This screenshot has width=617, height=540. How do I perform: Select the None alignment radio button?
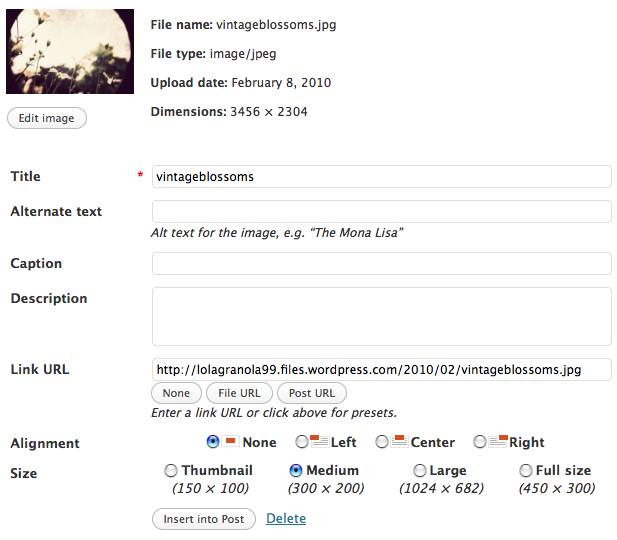point(213,442)
